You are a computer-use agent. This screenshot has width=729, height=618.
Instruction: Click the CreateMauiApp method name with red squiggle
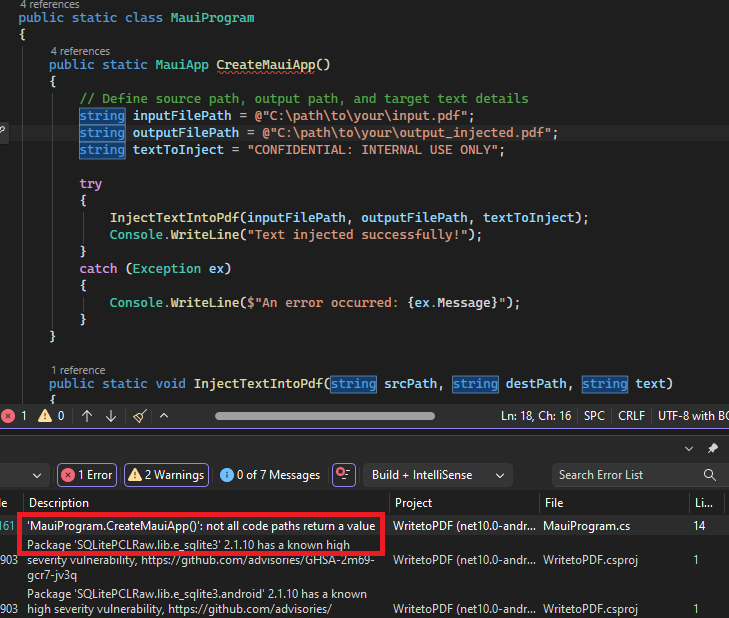[265, 65]
